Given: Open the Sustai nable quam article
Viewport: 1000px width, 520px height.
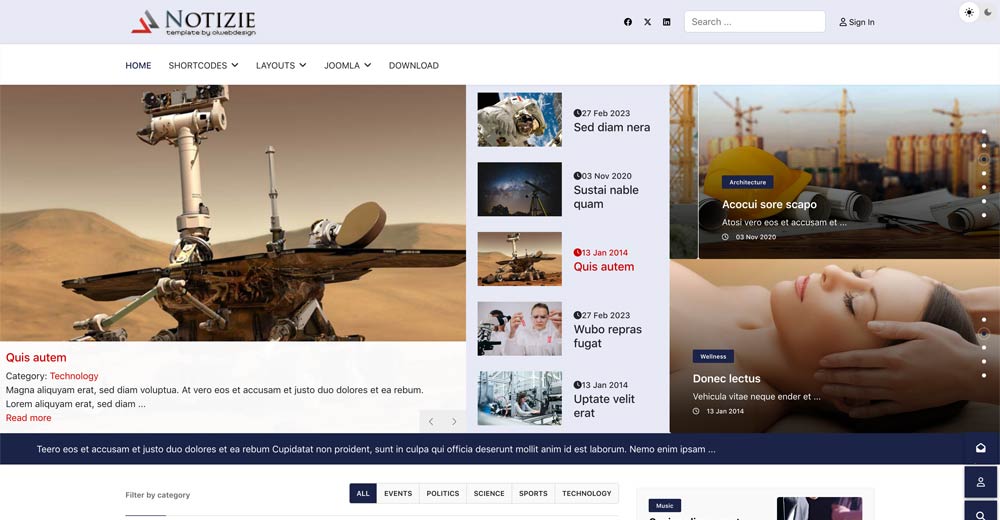Looking at the screenshot, I should tap(606, 197).
